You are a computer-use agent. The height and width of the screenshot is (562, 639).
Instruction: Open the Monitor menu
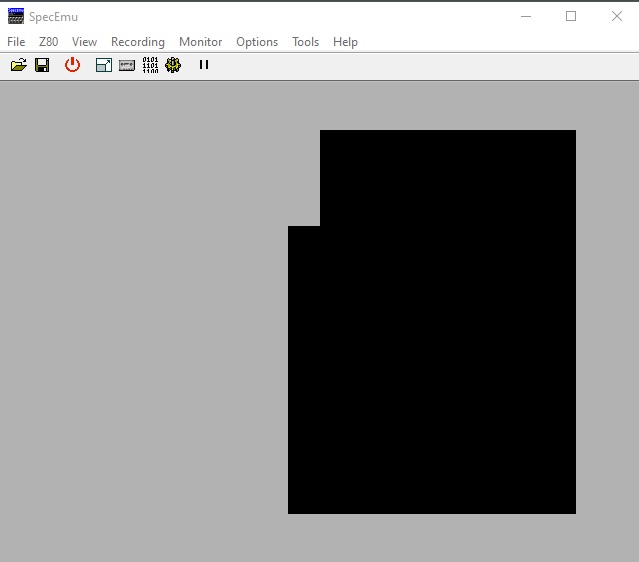tap(201, 42)
